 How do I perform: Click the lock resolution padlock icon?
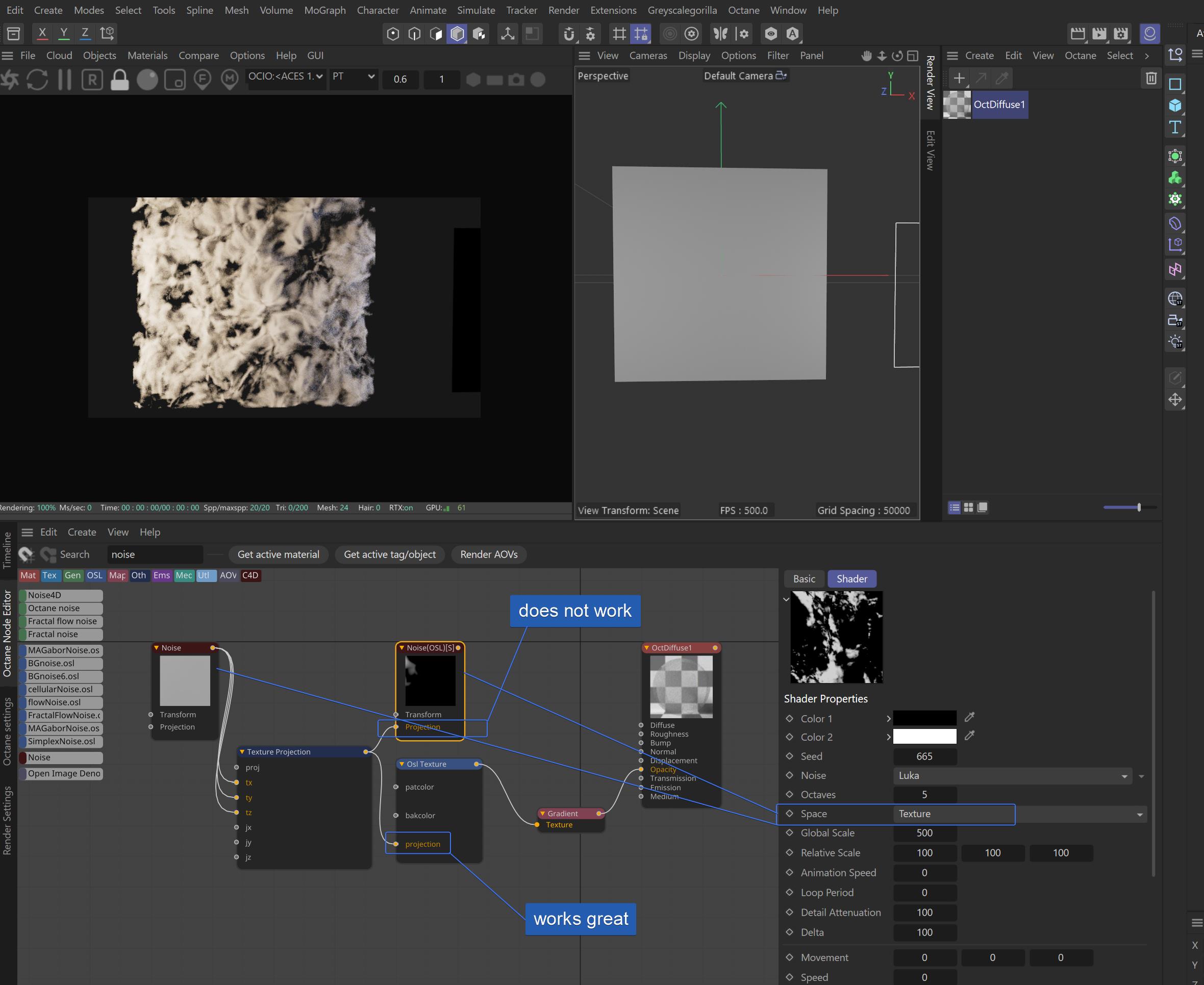point(119,80)
